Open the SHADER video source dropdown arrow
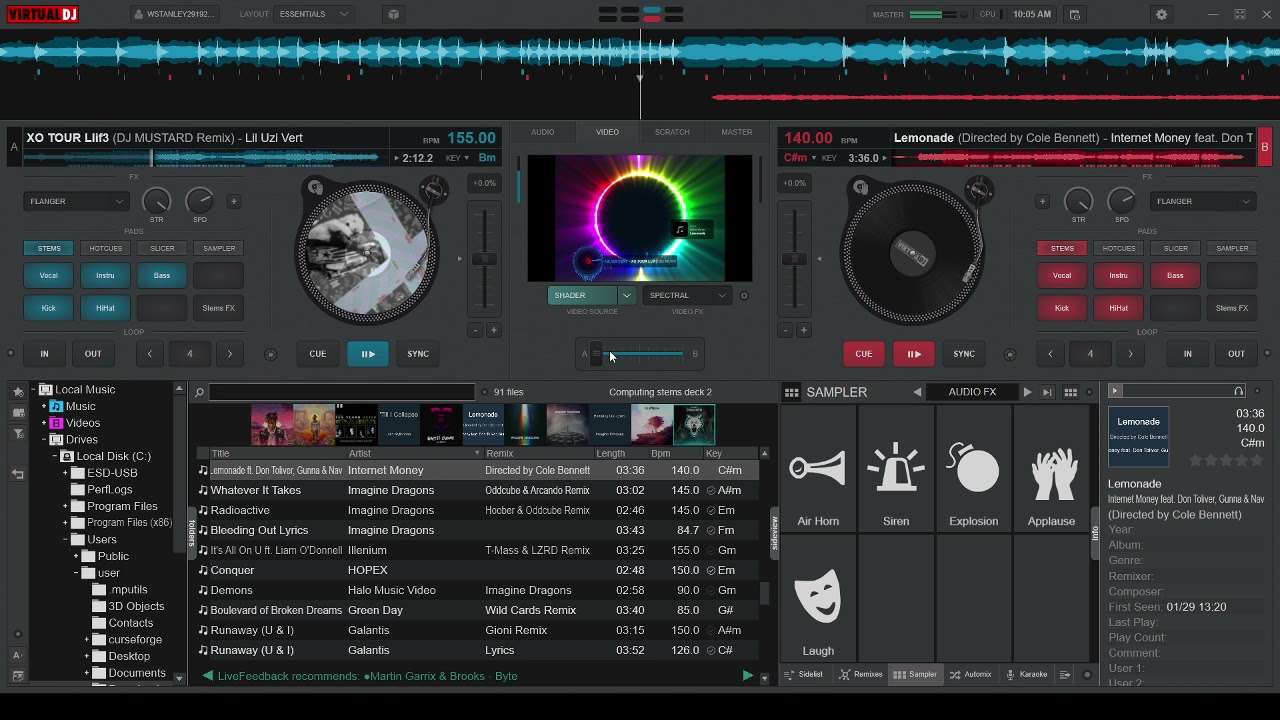1280x720 pixels. coord(626,295)
